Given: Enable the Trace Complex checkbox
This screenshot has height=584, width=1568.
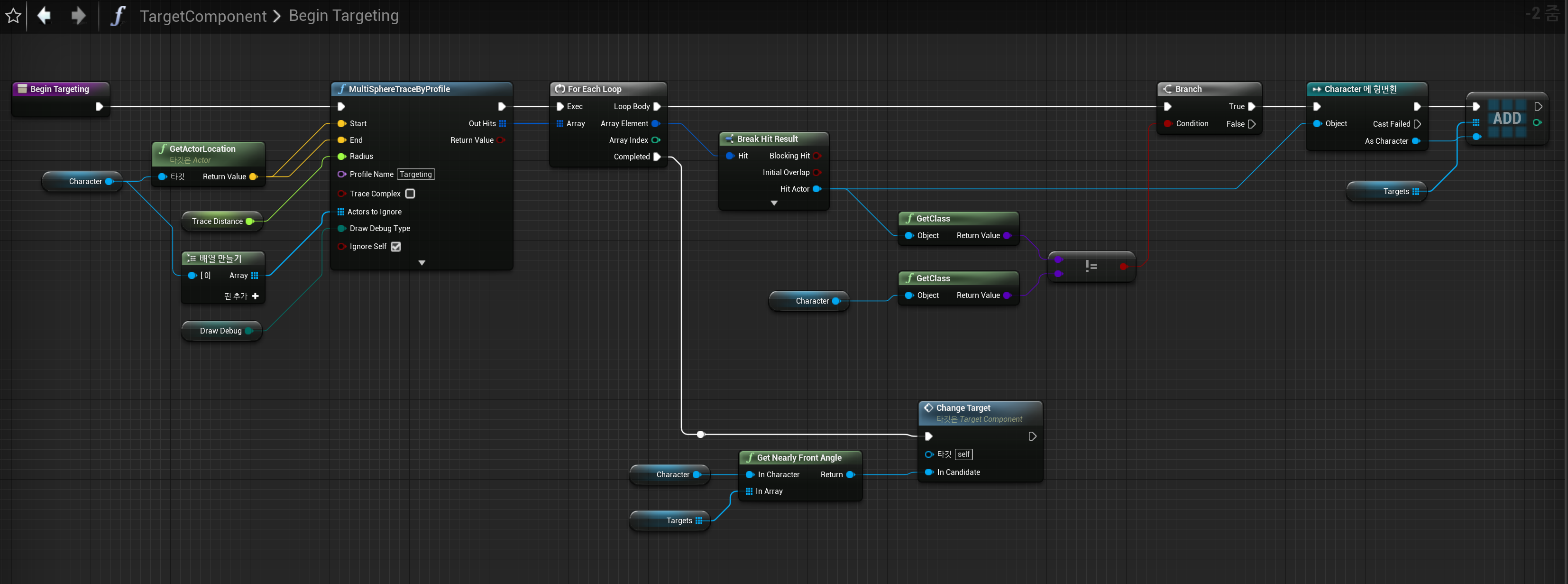Looking at the screenshot, I should pos(410,194).
